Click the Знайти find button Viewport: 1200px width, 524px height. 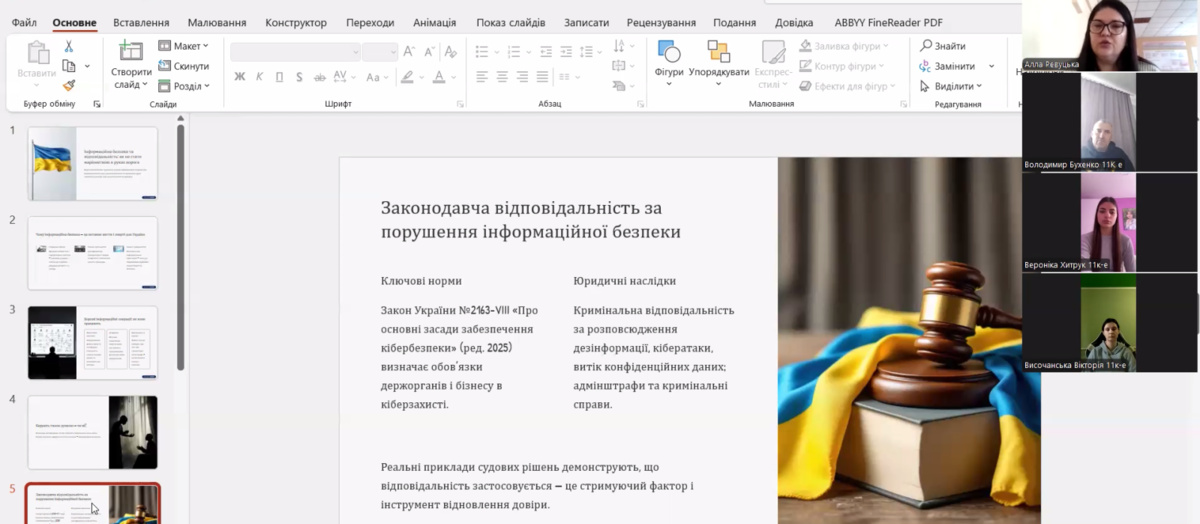943,46
